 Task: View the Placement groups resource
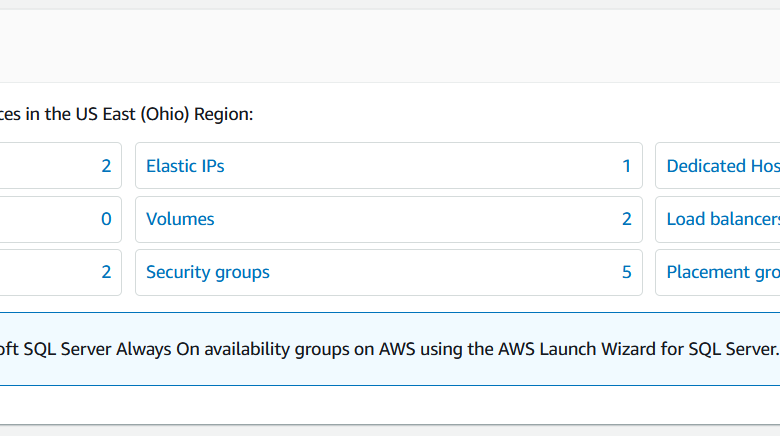722,272
